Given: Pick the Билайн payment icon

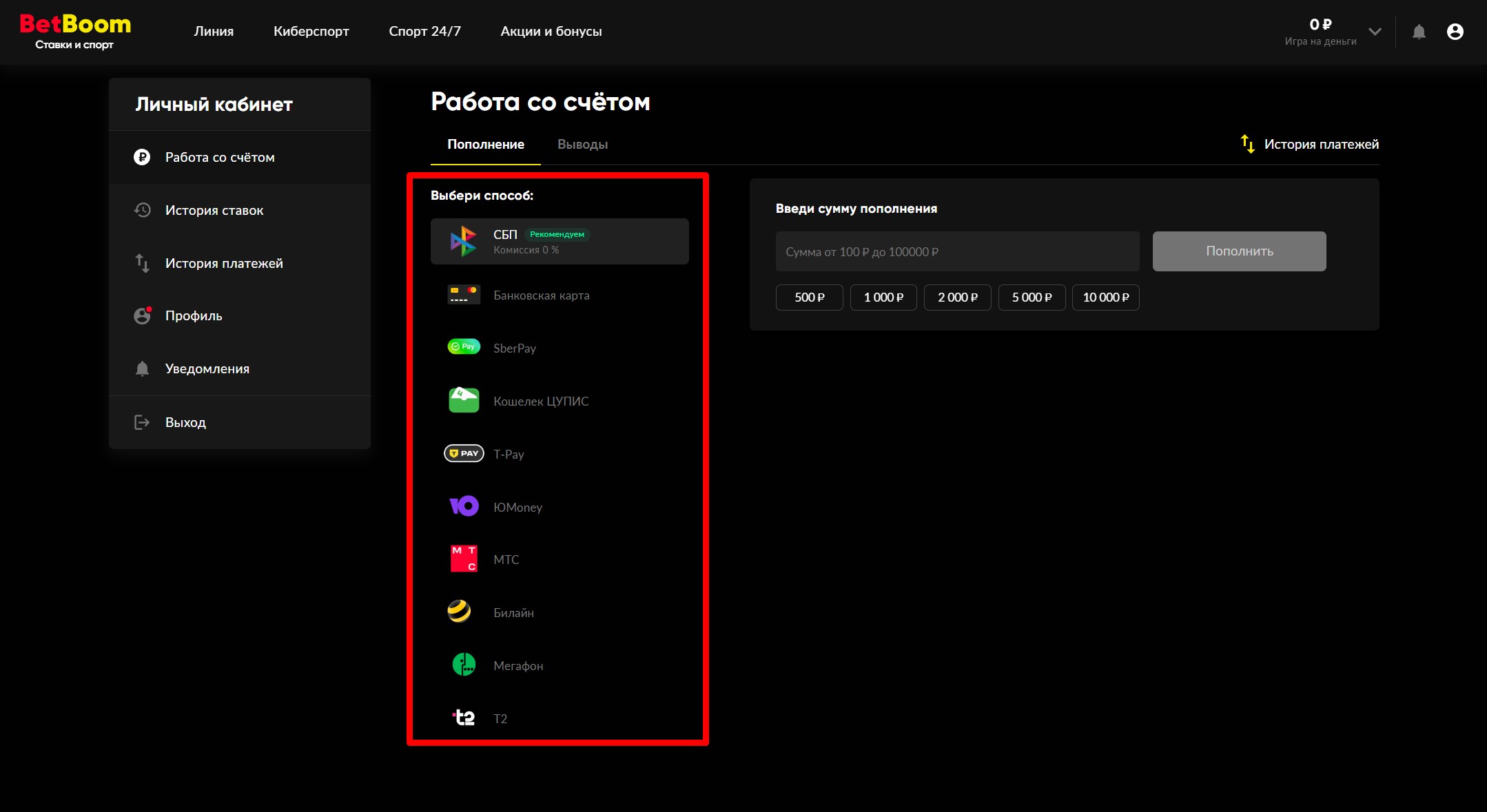Looking at the screenshot, I should pyautogui.click(x=460, y=612).
